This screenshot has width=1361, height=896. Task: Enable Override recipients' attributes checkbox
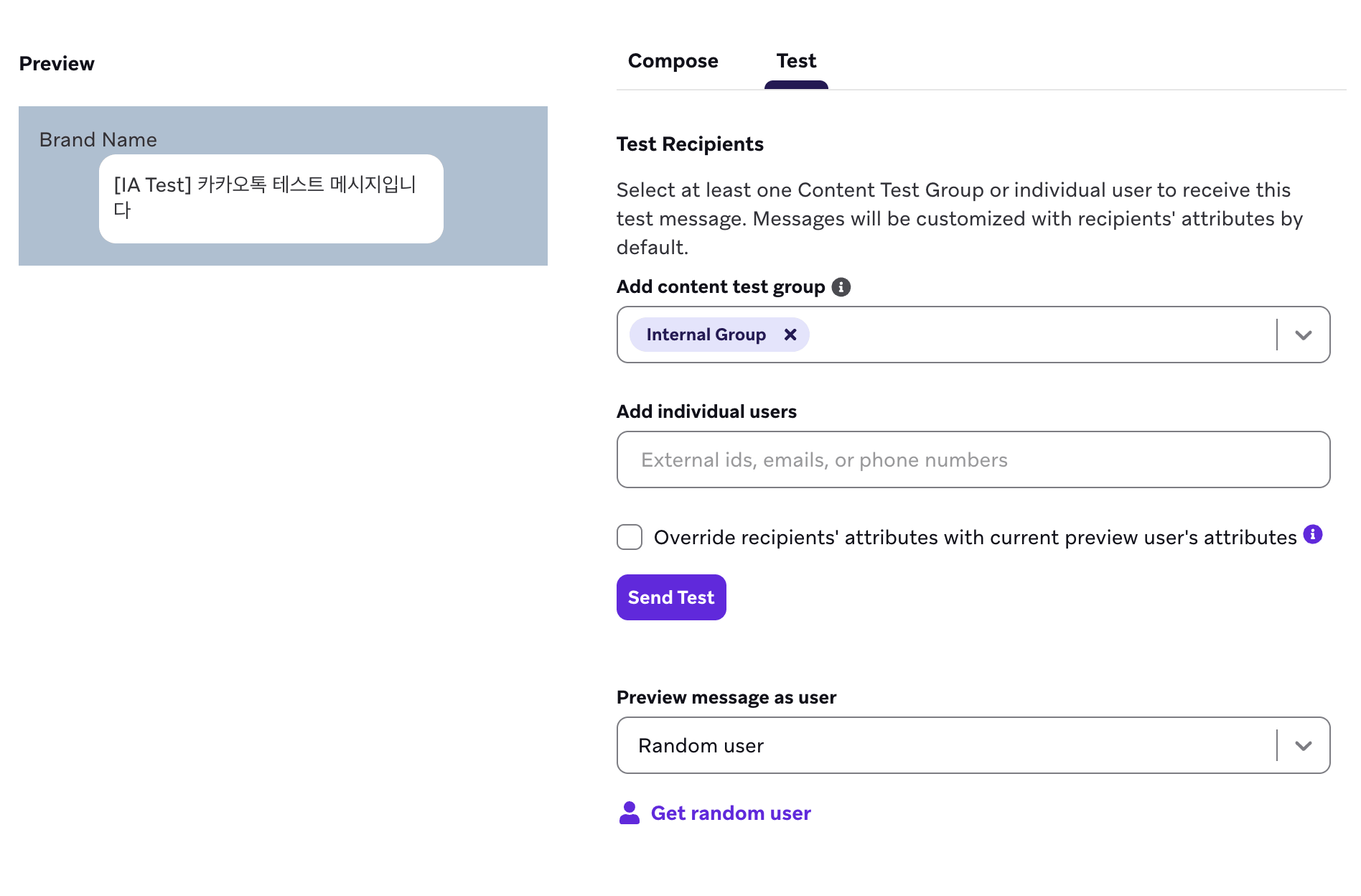pos(629,537)
